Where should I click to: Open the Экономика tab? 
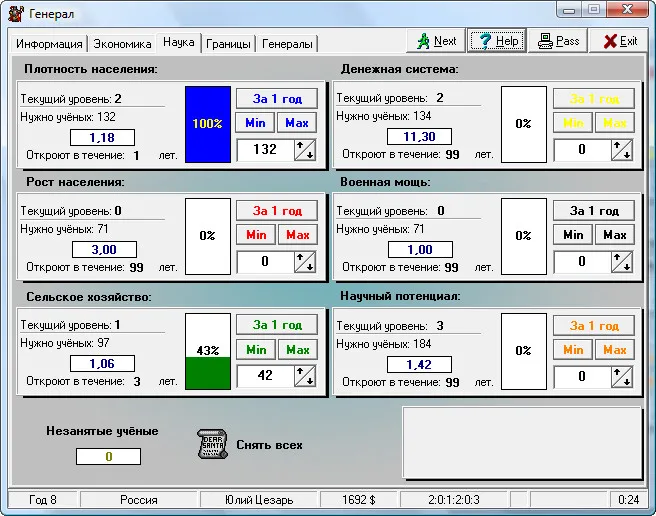(x=124, y=44)
